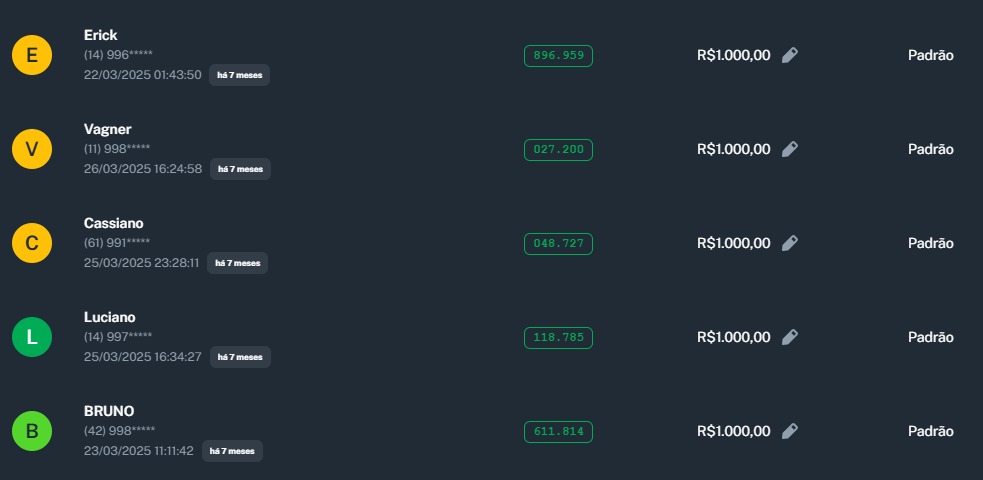
Task: Click the "há 7 meses" tag for Cassiano
Action: pos(238,263)
